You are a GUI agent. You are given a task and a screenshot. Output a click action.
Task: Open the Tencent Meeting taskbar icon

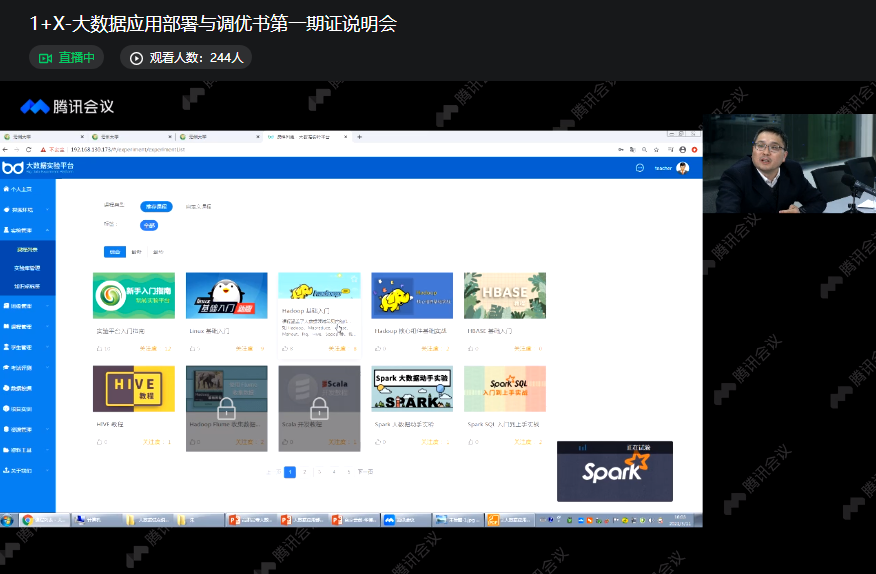coord(391,520)
